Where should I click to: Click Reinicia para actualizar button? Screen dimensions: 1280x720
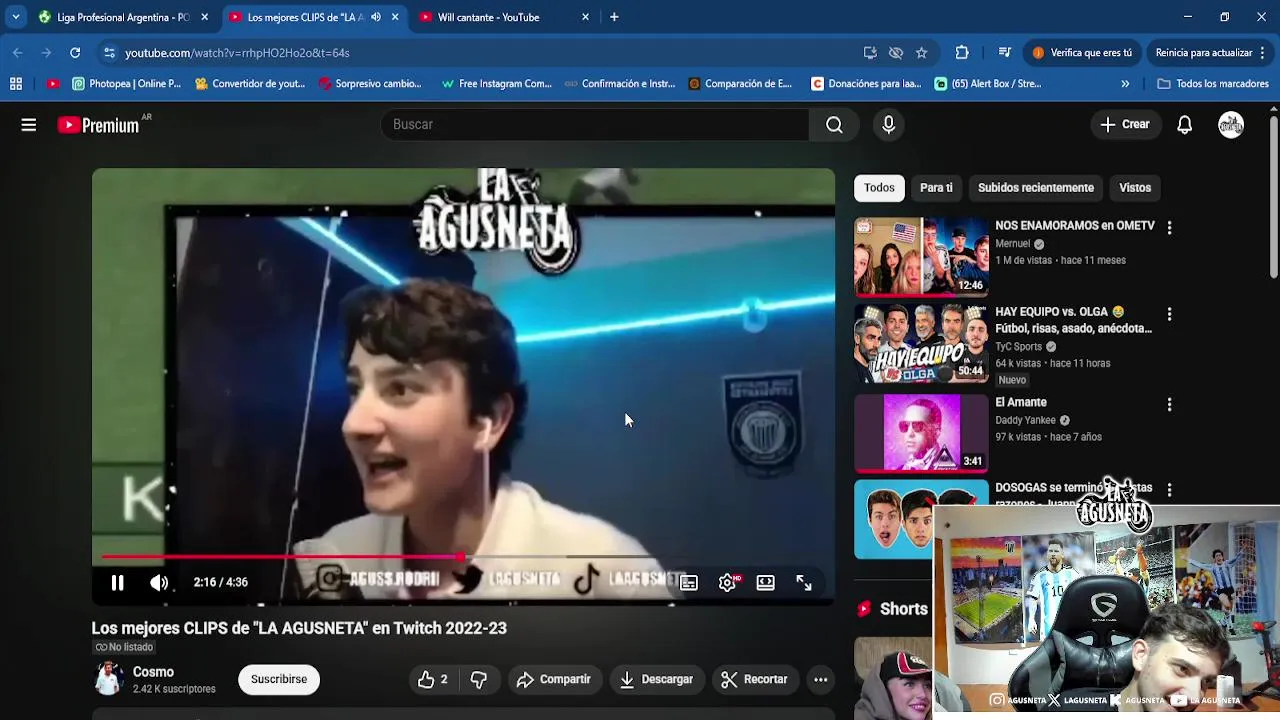point(1203,52)
